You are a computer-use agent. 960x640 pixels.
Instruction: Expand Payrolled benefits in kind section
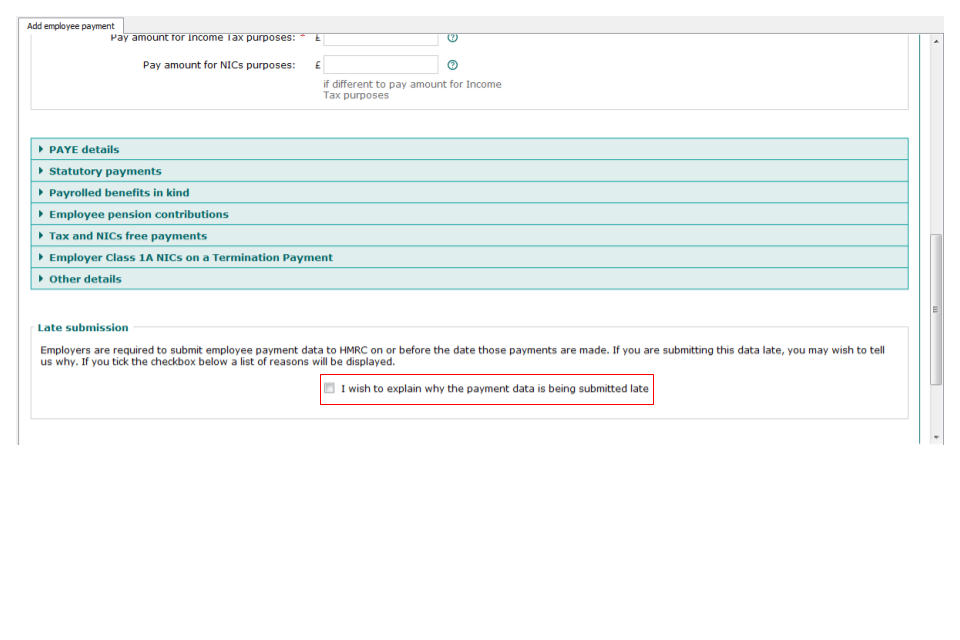click(469, 192)
